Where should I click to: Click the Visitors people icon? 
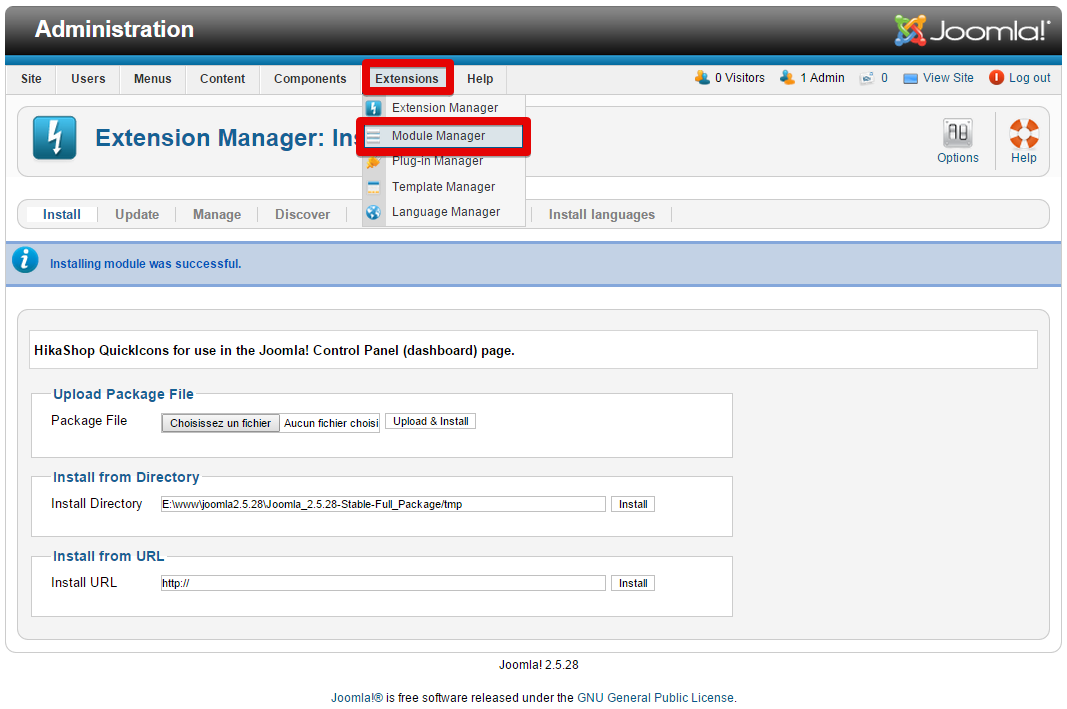(702, 78)
